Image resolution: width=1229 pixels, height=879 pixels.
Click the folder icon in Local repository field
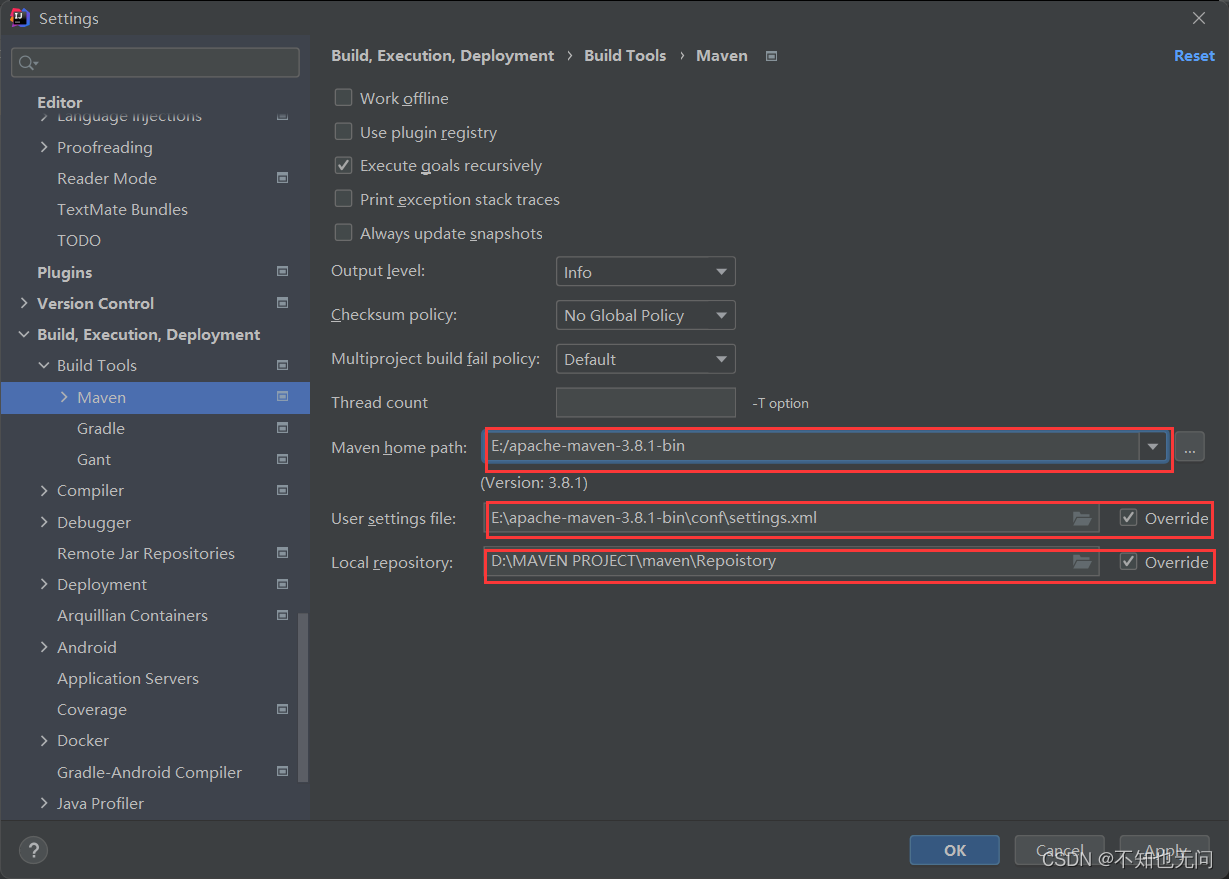point(1081,562)
